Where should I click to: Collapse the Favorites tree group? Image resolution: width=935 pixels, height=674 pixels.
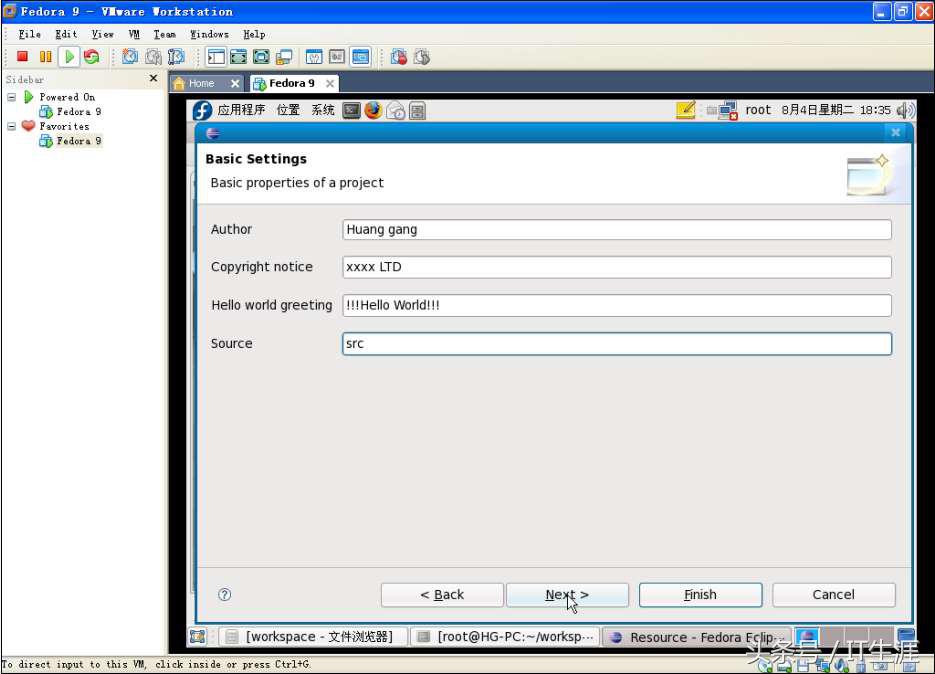[x=12, y=126]
